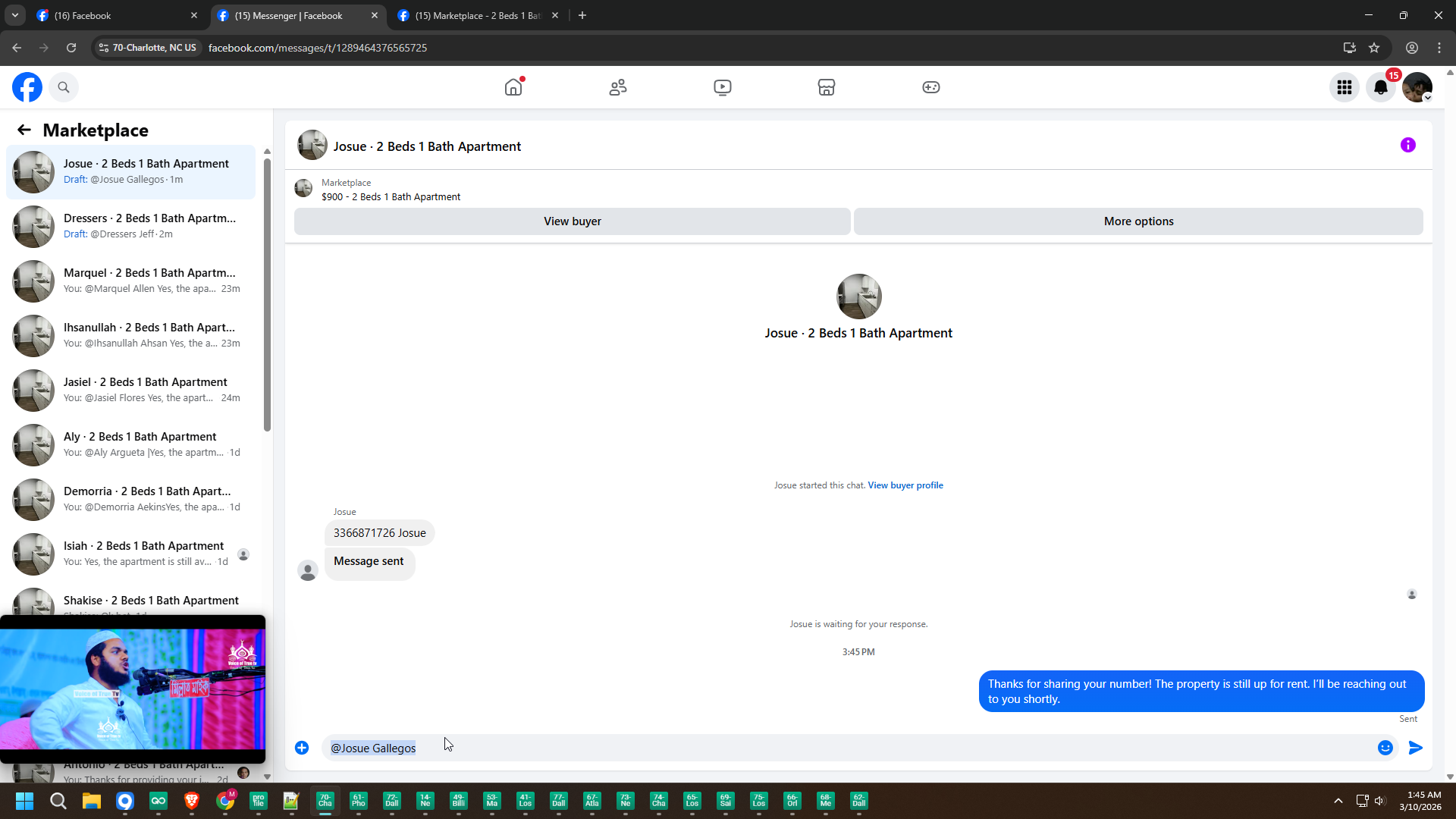The height and width of the screenshot is (819, 1456).
Task: Open the Gaming controller icon
Action: 930,87
